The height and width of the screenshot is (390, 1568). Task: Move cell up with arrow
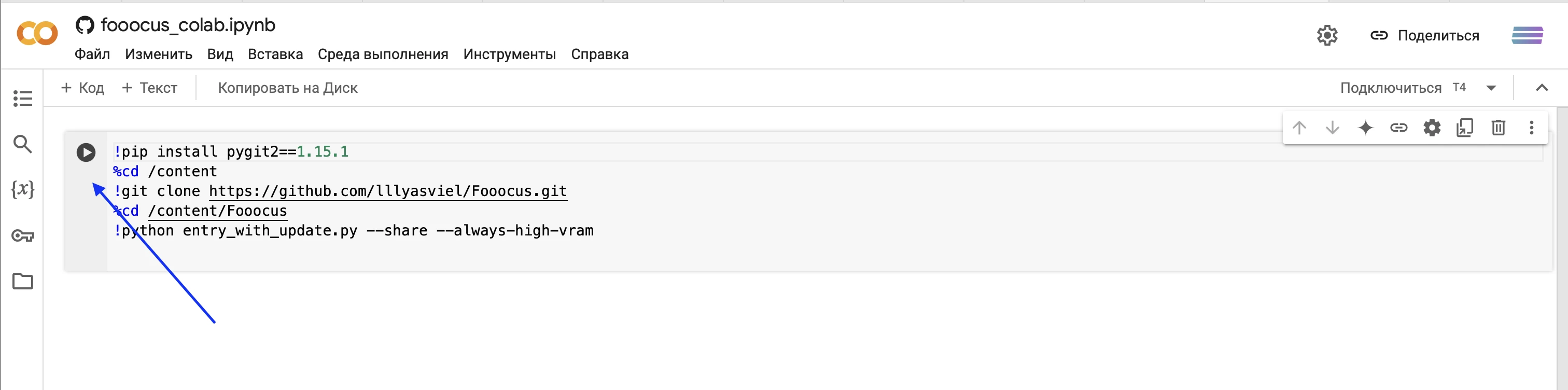pyautogui.click(x=1299, y=128)
